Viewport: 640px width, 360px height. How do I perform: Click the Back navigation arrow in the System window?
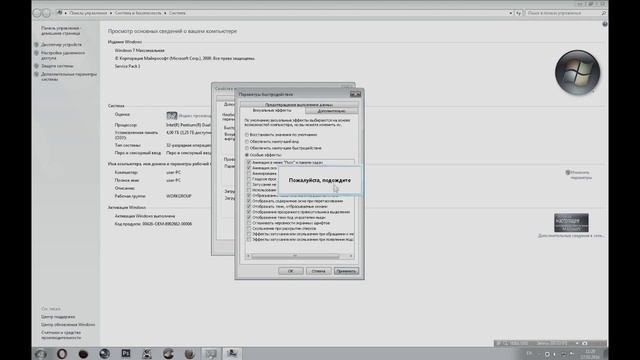(x=37, y=13)
